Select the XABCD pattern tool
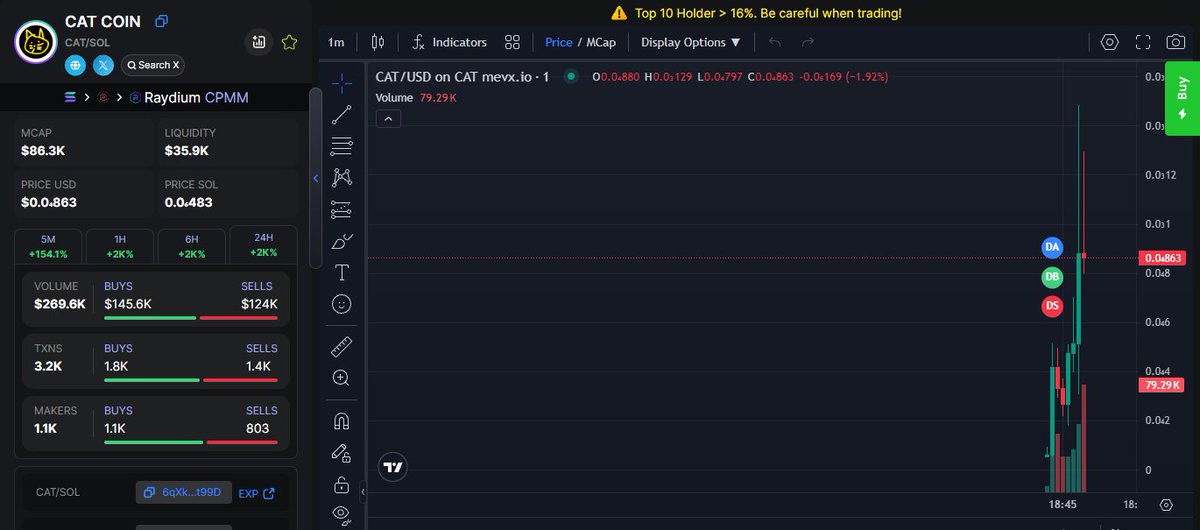 342,177
